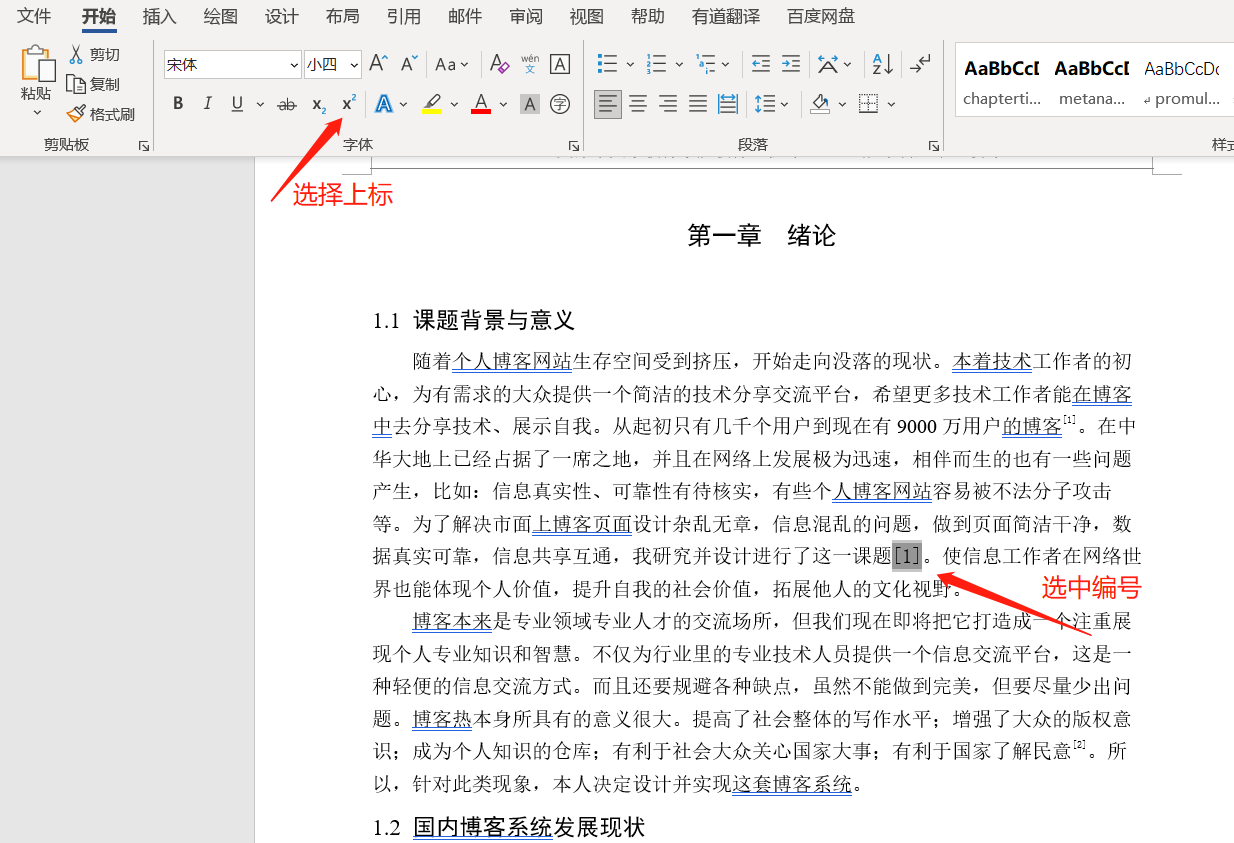
Task: Clear all formatting with the eraser A icon
Action: 500,64
